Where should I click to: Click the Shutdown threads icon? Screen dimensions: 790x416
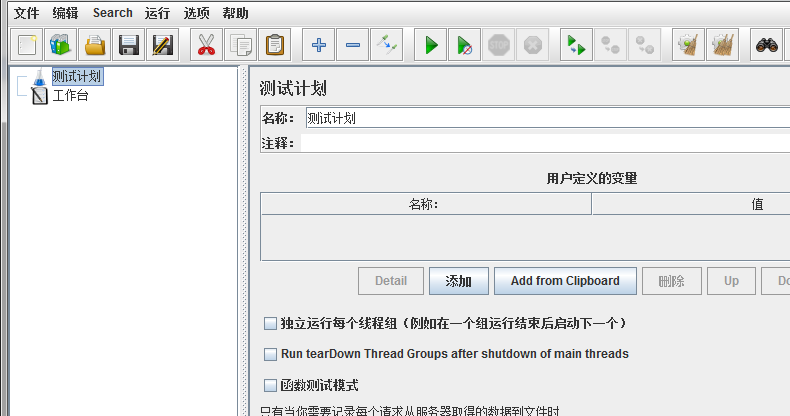pyautogui.click(x=533, y=45)
